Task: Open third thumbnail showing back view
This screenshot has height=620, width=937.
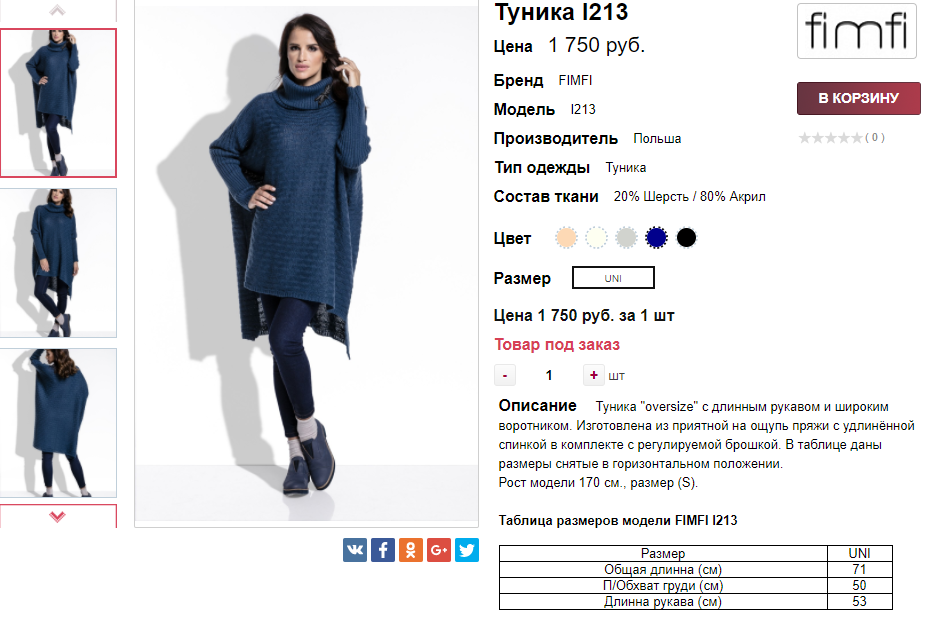Action: 58,423
